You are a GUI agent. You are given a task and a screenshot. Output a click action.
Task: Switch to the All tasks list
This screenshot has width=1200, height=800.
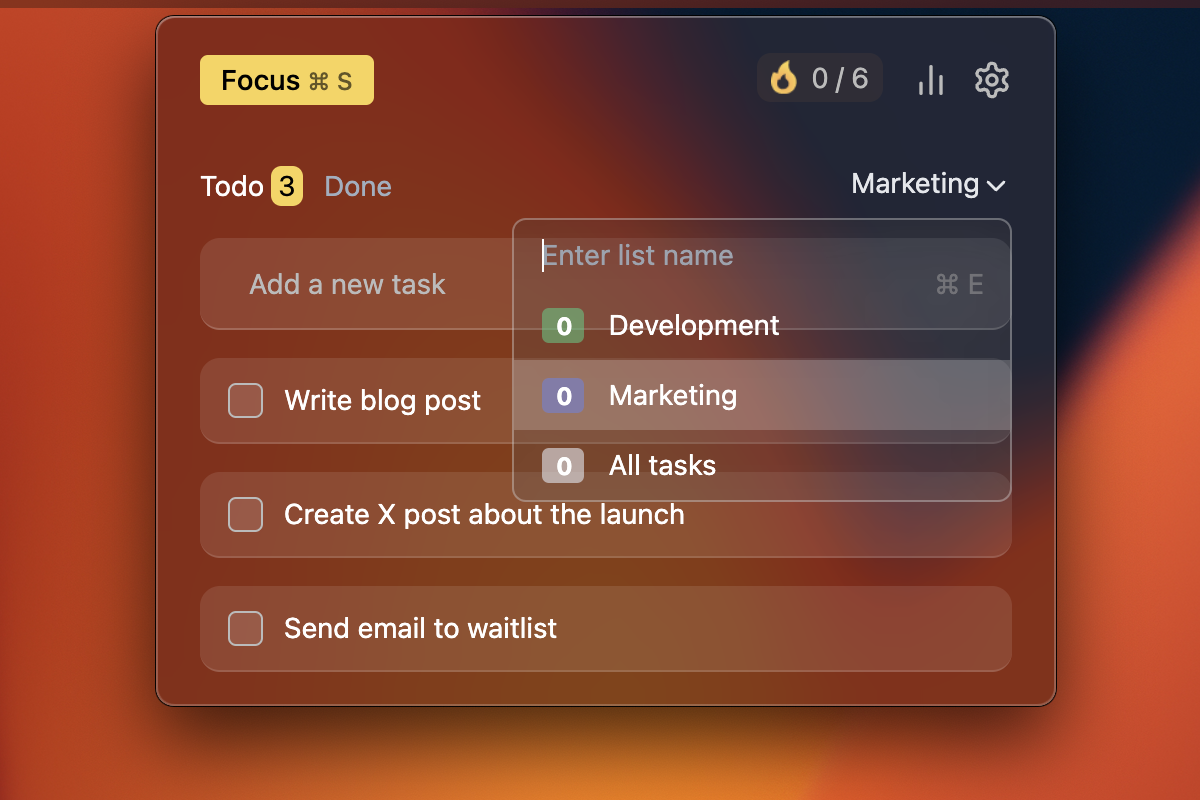pos(661,465)
